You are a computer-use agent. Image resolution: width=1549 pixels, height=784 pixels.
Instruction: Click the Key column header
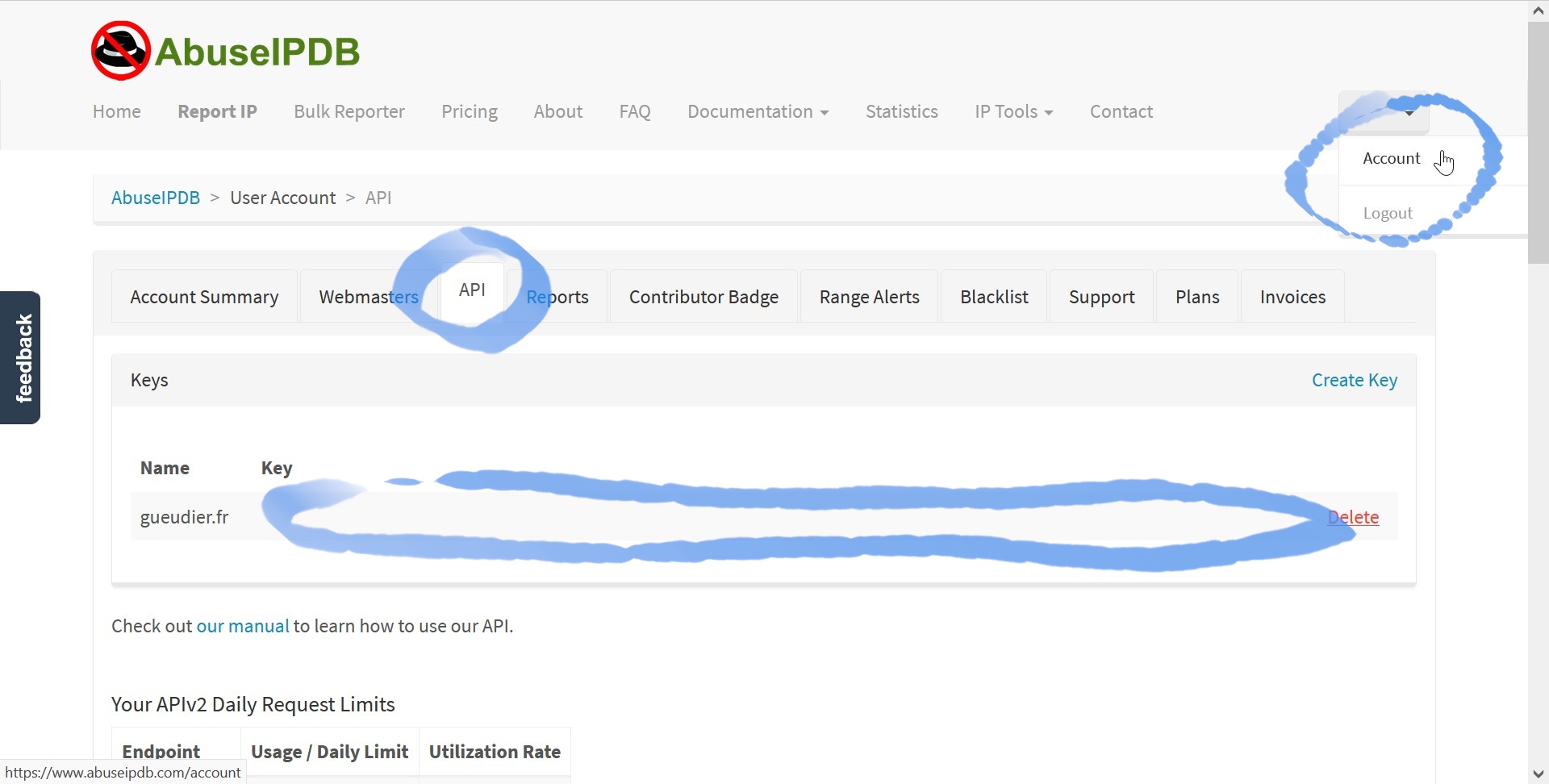[277, 468]
